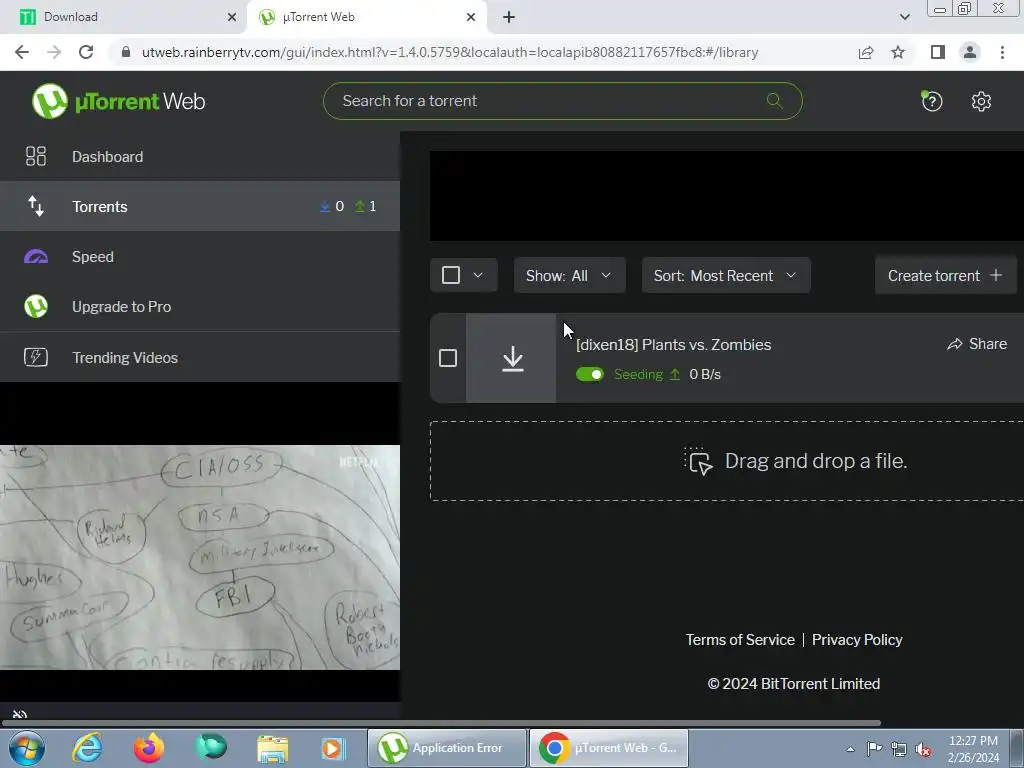Screen dimensions: 1024x768
Task: Click the µTorrent Web logo
Action: click(x=119, y=101)
